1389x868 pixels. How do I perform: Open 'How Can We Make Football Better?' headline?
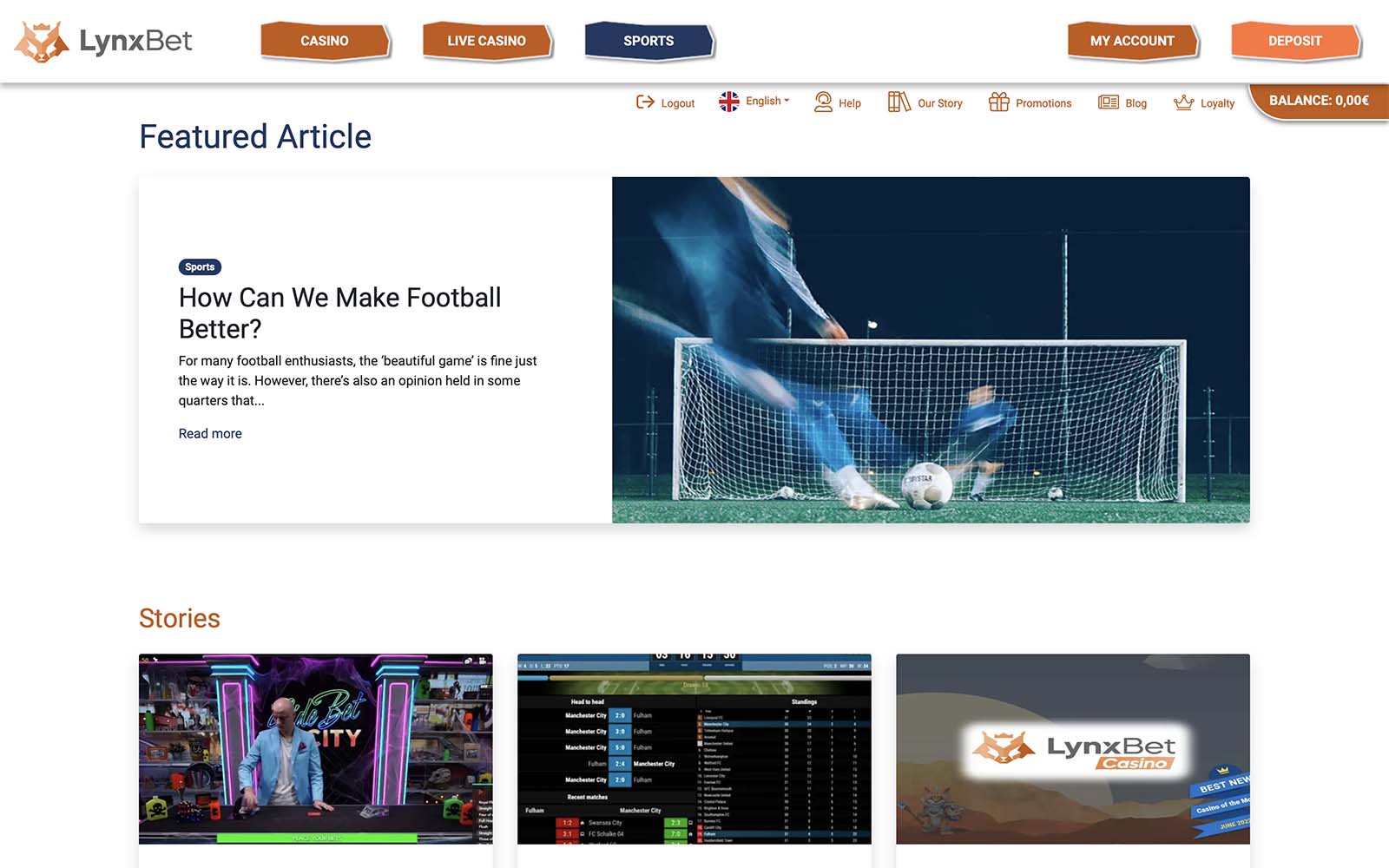click(x=339, y=313)
